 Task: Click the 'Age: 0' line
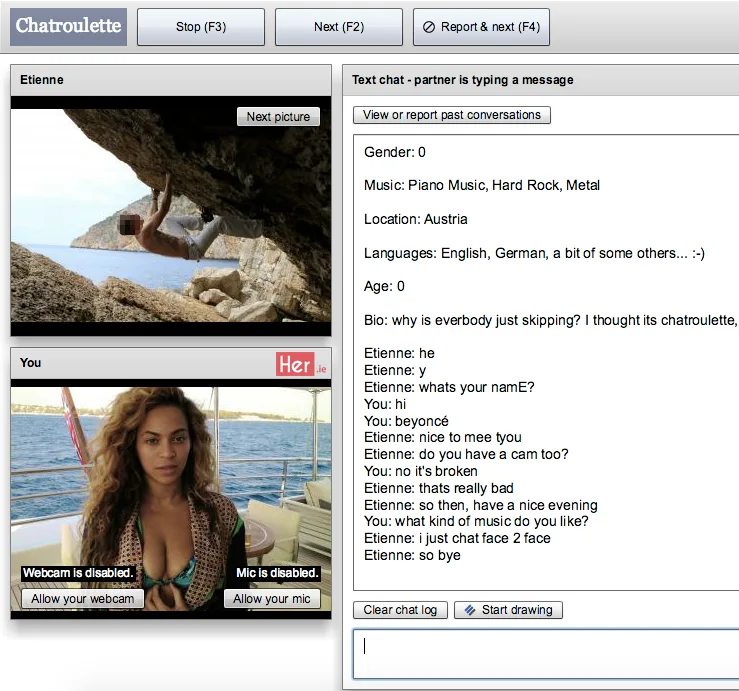pos(384,286)
